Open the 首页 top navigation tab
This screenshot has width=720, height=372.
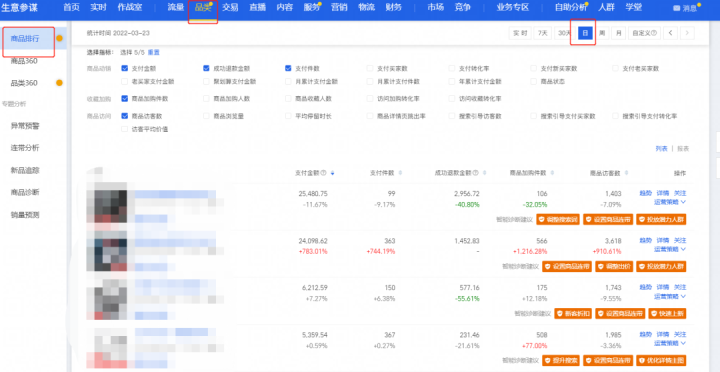[x=71, y=7]
